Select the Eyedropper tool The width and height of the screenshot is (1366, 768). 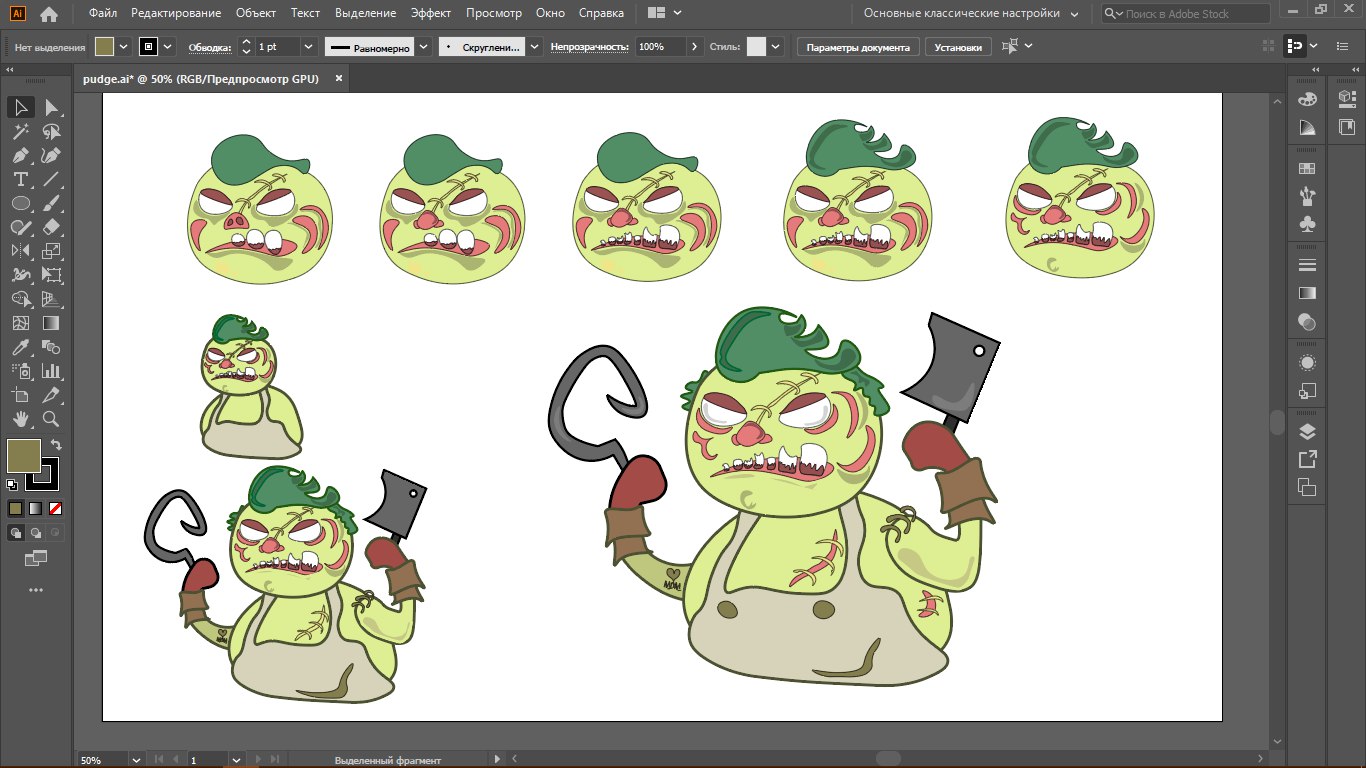[20, 347]
